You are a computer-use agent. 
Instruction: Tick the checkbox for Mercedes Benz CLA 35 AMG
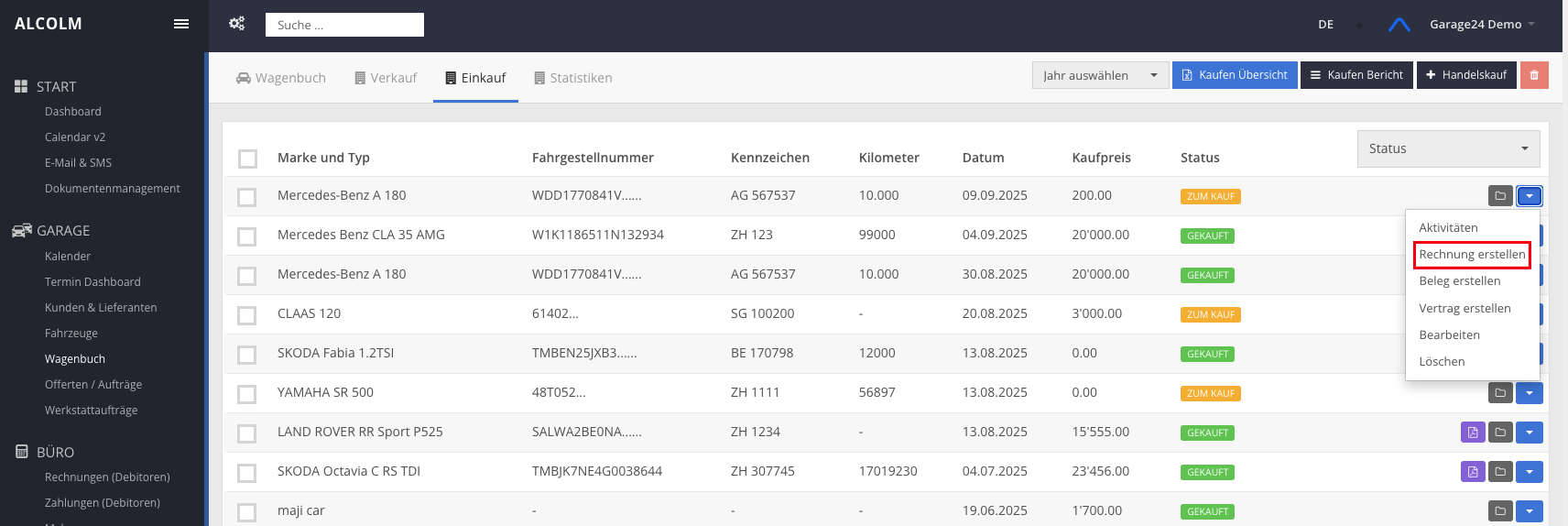(247, 236)
